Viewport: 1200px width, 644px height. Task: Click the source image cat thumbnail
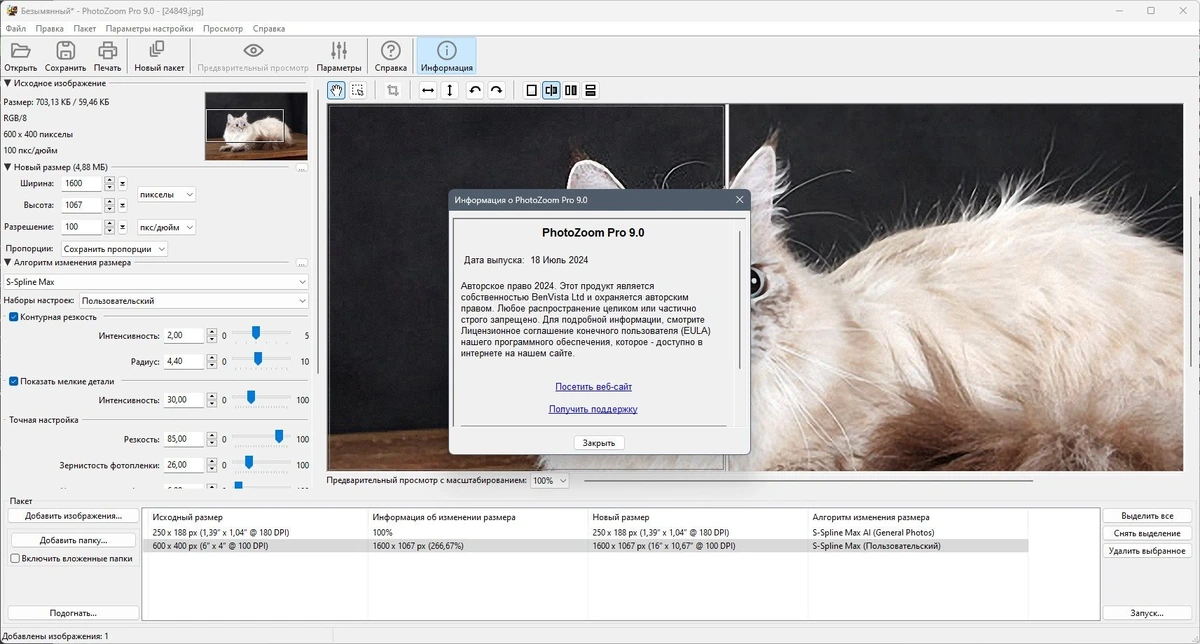coord(256,126)
